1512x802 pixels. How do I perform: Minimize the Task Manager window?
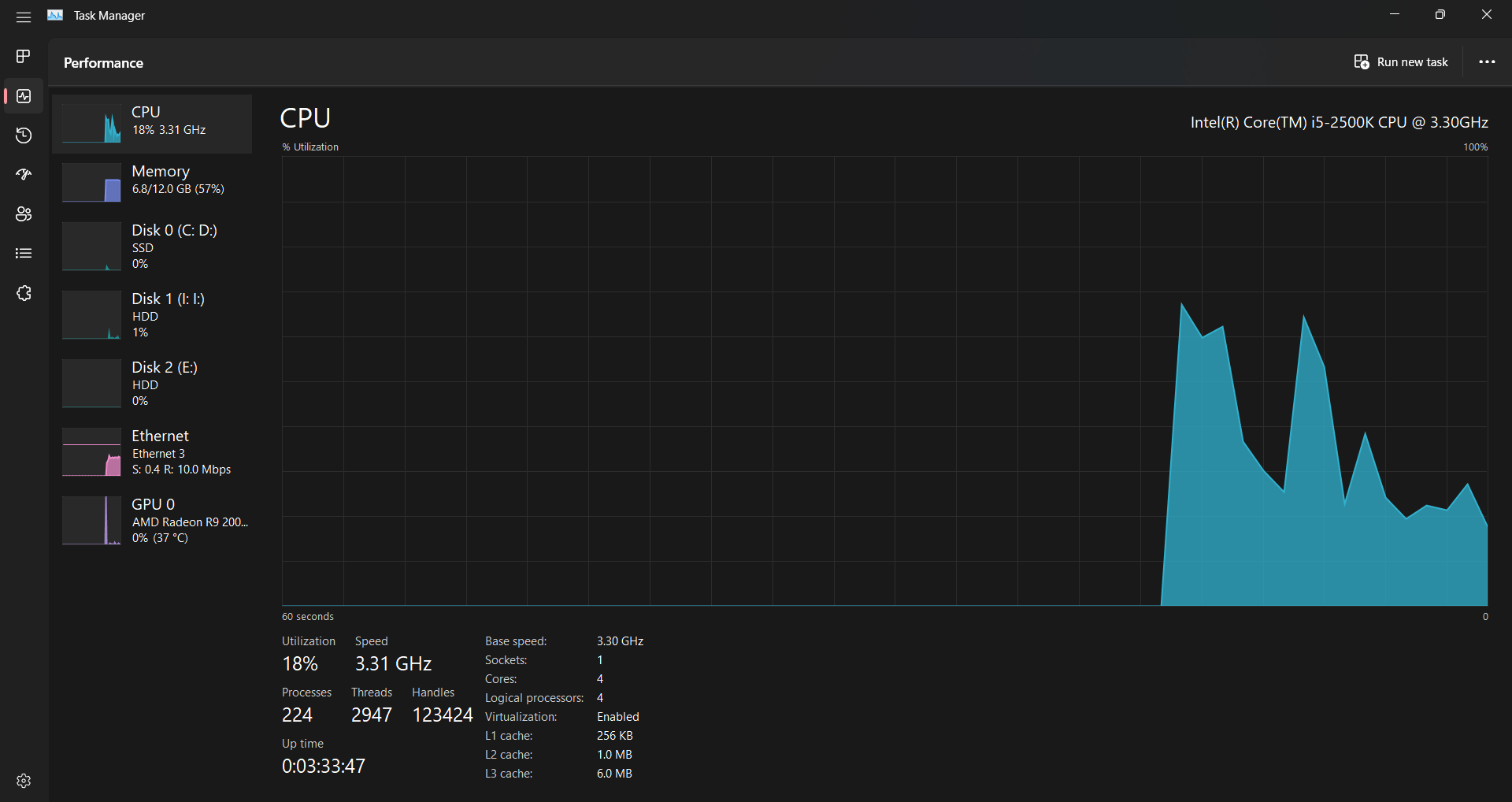[x=1395, y=14]
